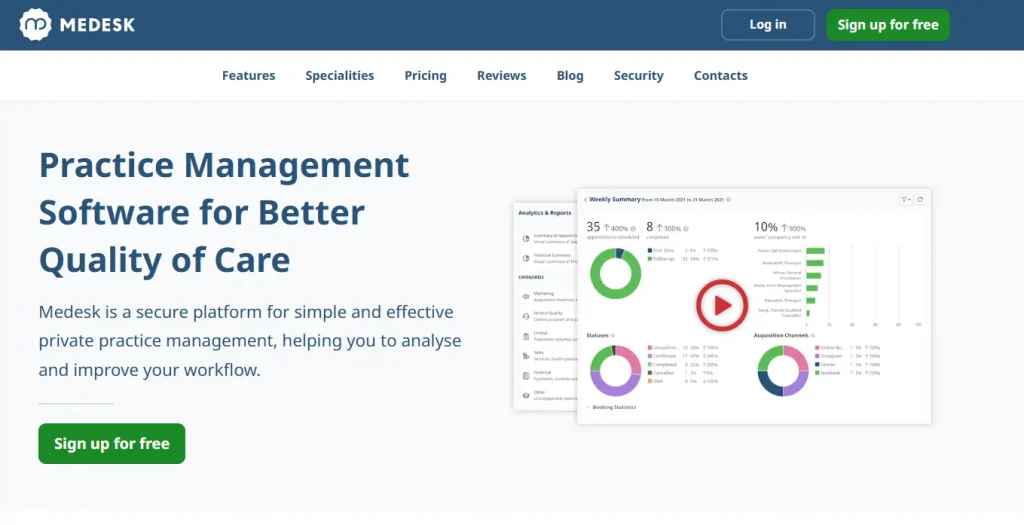1024x525 pixels.
Task: Click the info icon beside Acquisition Channels
Action: [812, 336]
